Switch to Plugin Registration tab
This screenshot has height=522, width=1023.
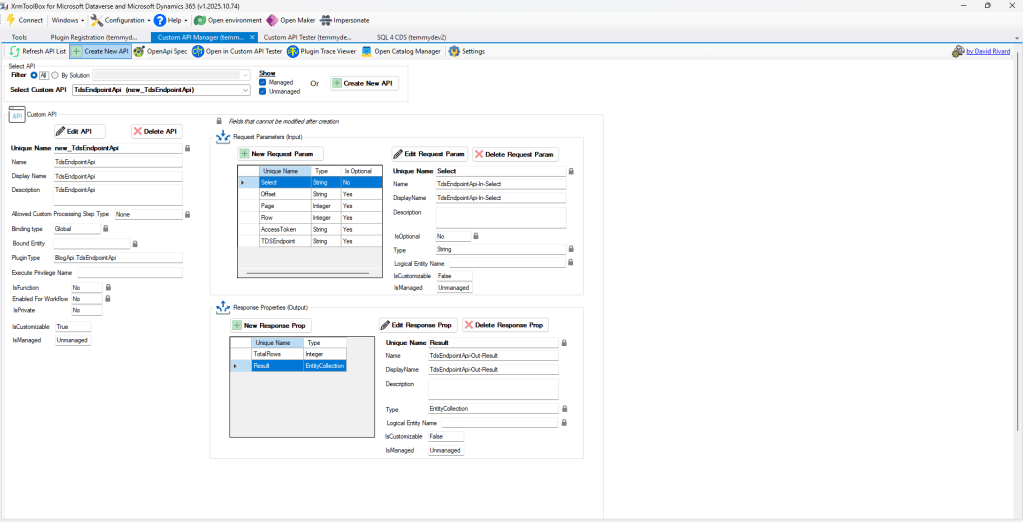(94, 37)
